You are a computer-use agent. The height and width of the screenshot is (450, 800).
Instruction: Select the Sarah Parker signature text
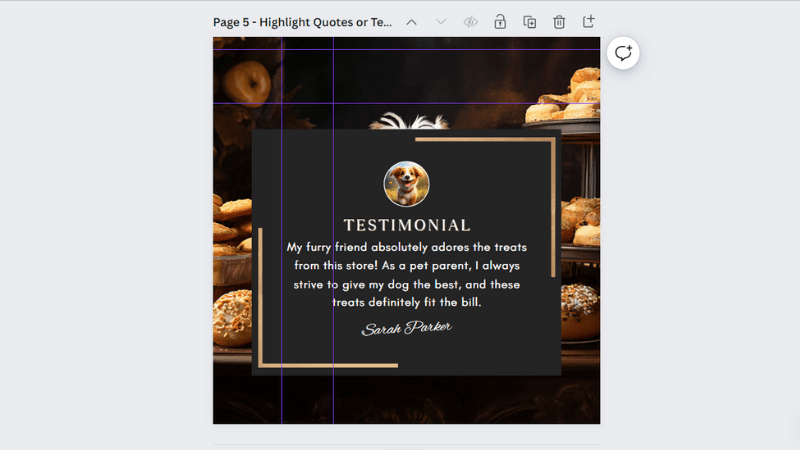[x=407, y=329]
